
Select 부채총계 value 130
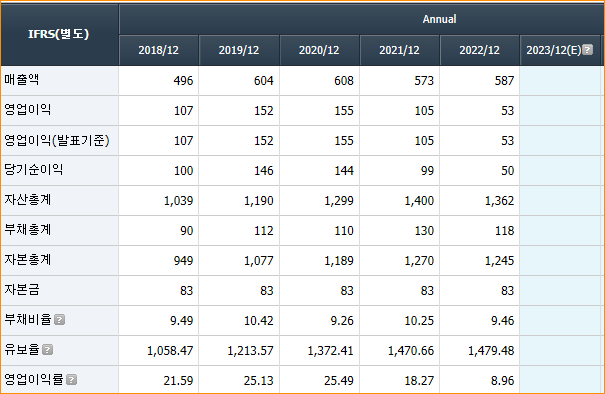424,231
